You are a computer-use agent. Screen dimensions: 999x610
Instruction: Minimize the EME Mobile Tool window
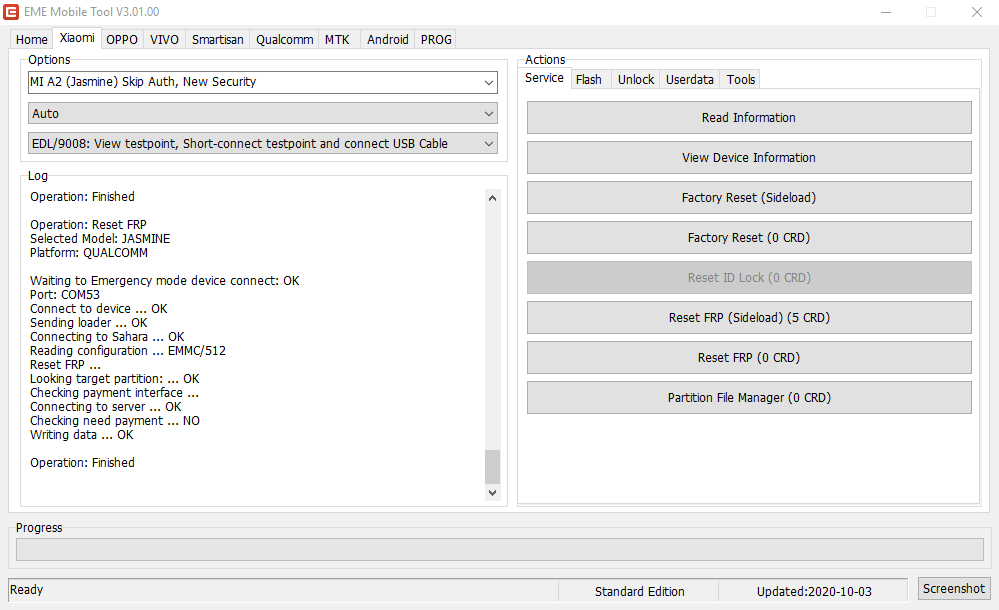(x=886, y=12)
